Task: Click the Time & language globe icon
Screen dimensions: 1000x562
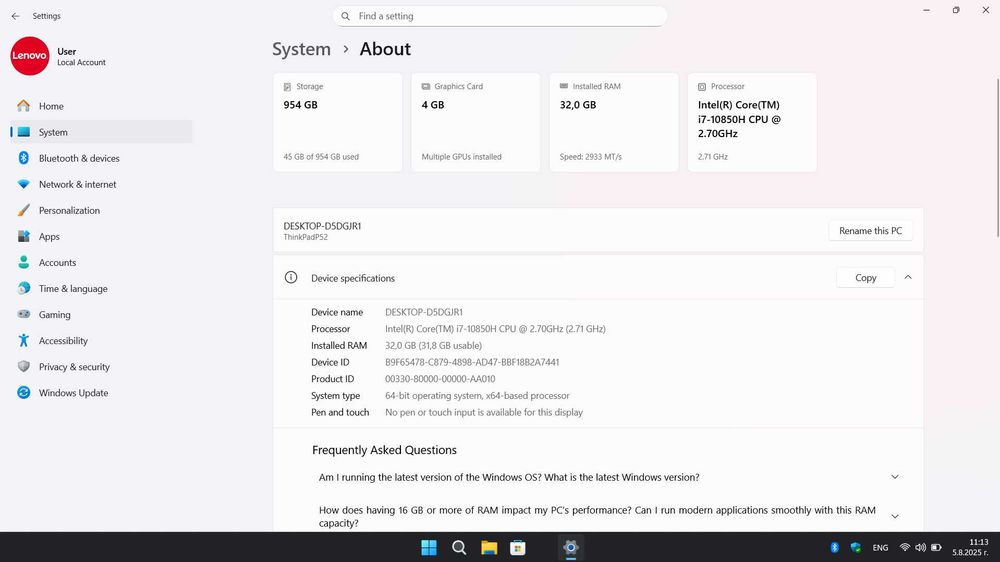Action: coord(24,288)
